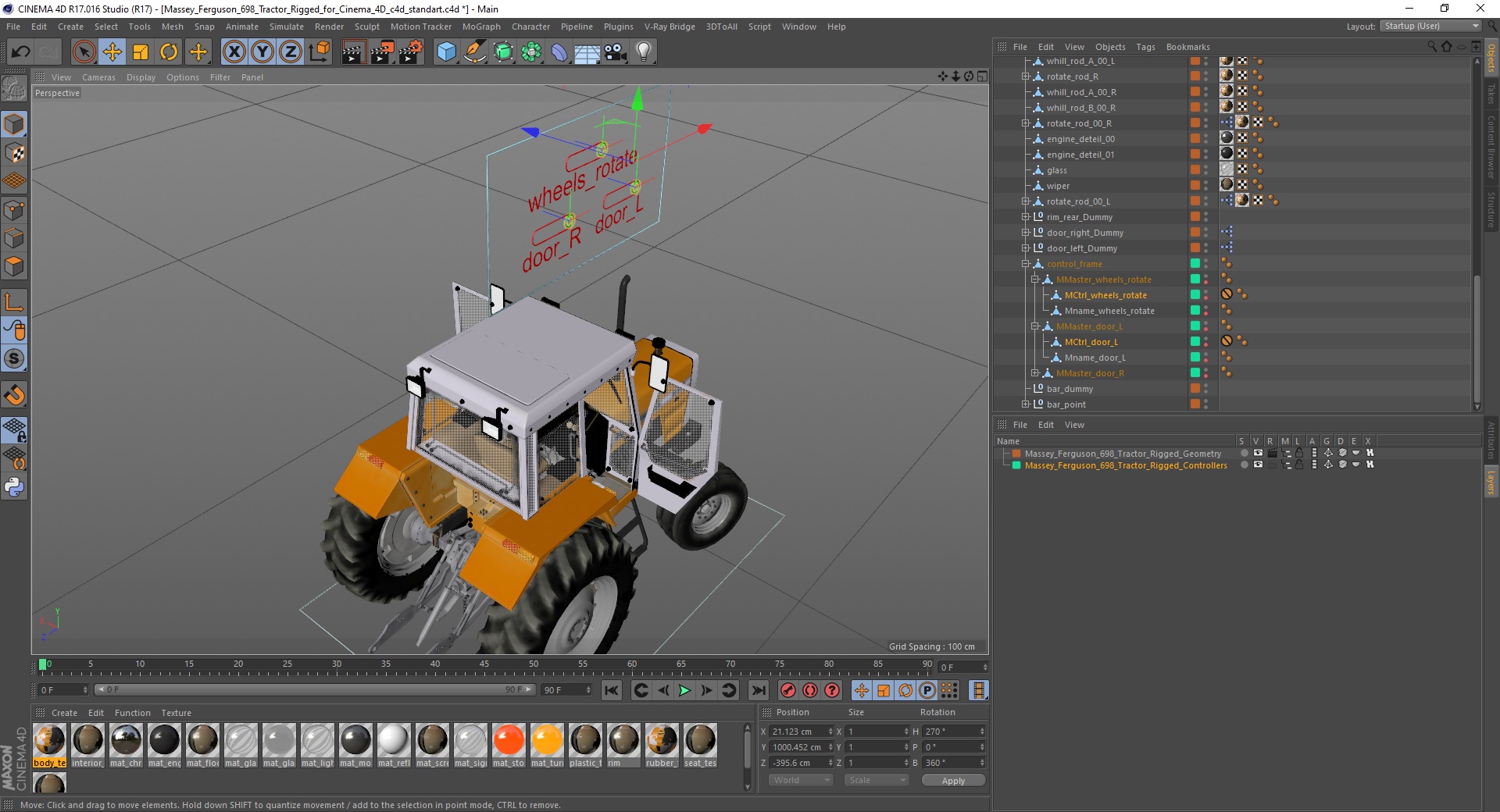Click the Undo arrow icon

coord(21,52)
